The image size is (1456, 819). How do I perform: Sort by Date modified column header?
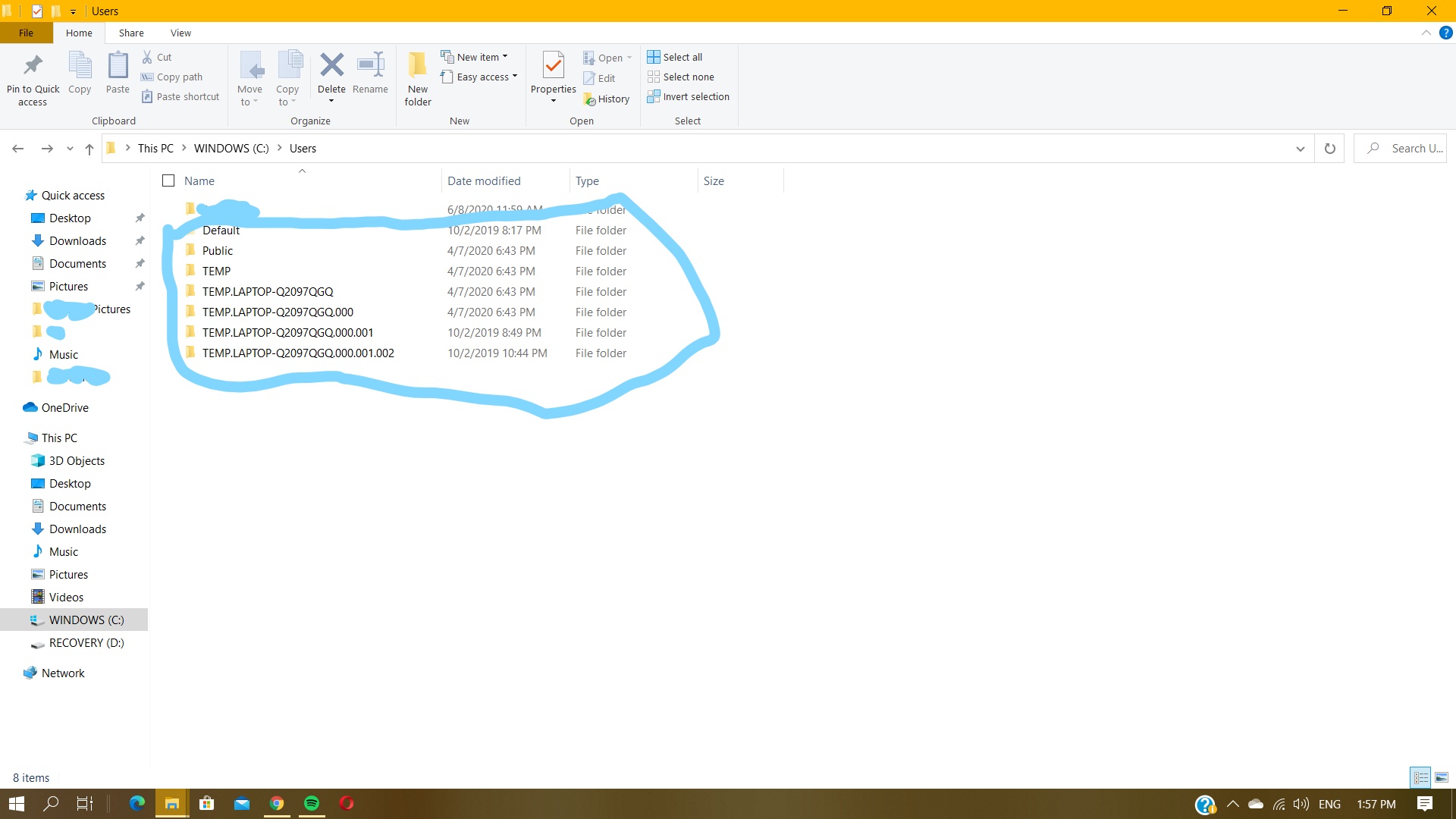pyautogui.click(x=484, y=180)
